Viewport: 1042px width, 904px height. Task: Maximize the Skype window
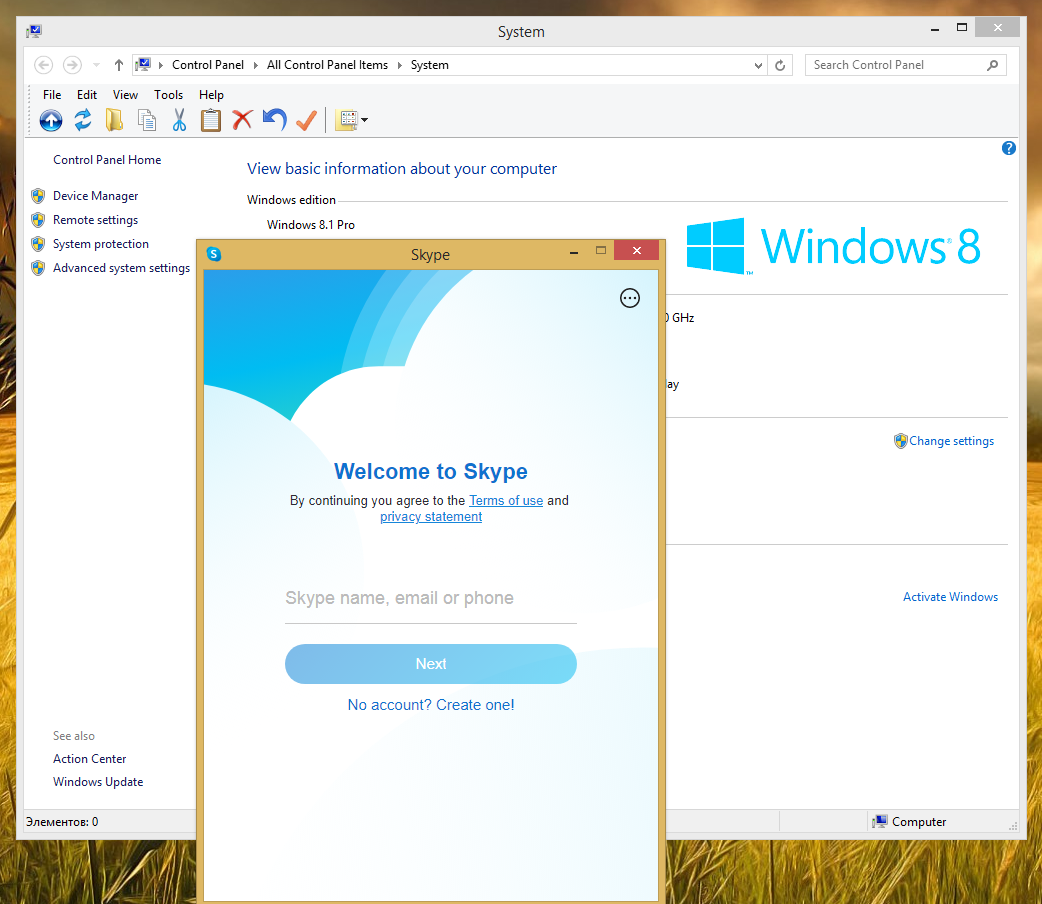(x=601, y=251)
